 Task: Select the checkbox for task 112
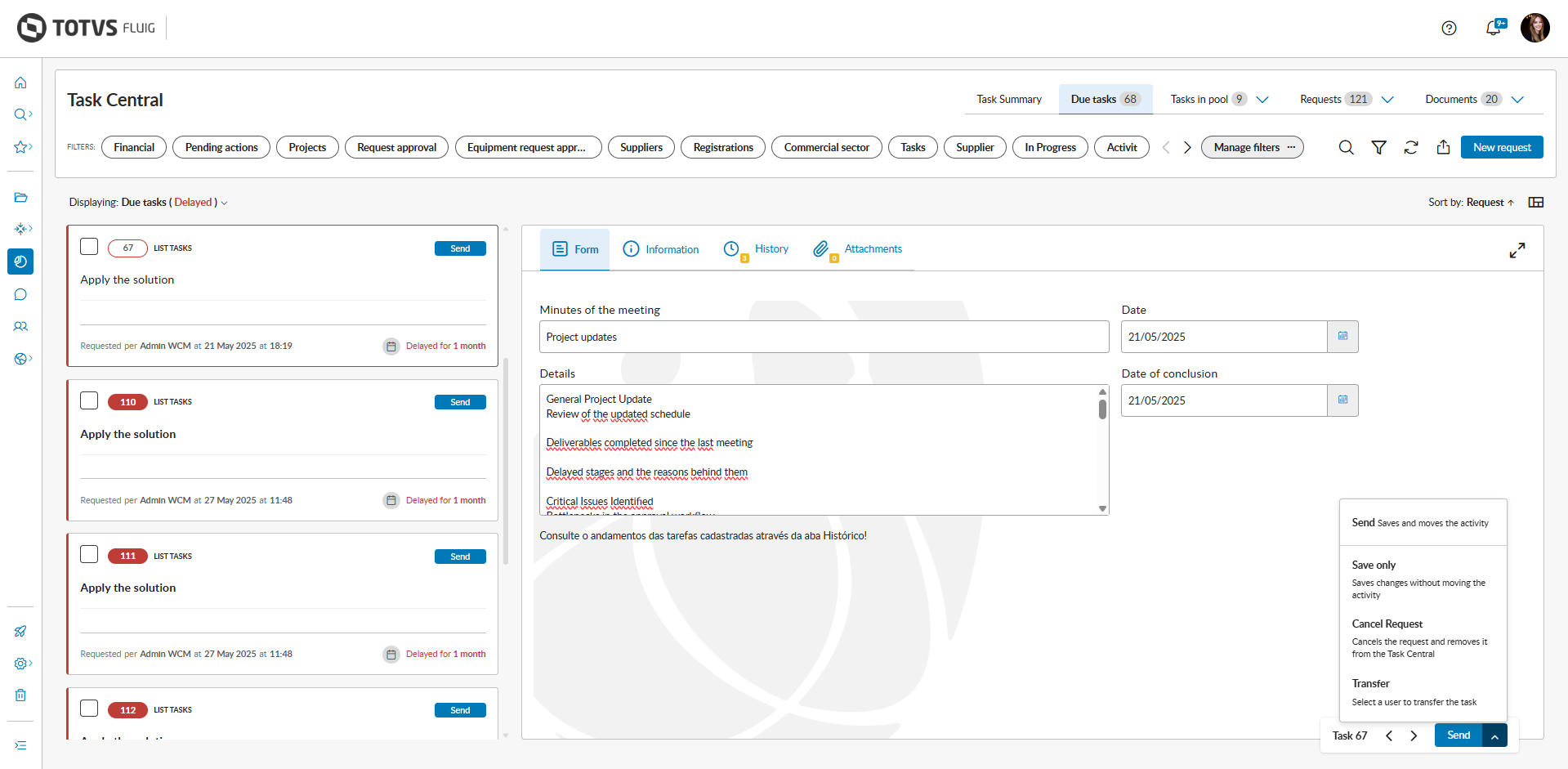coord(89,708)
